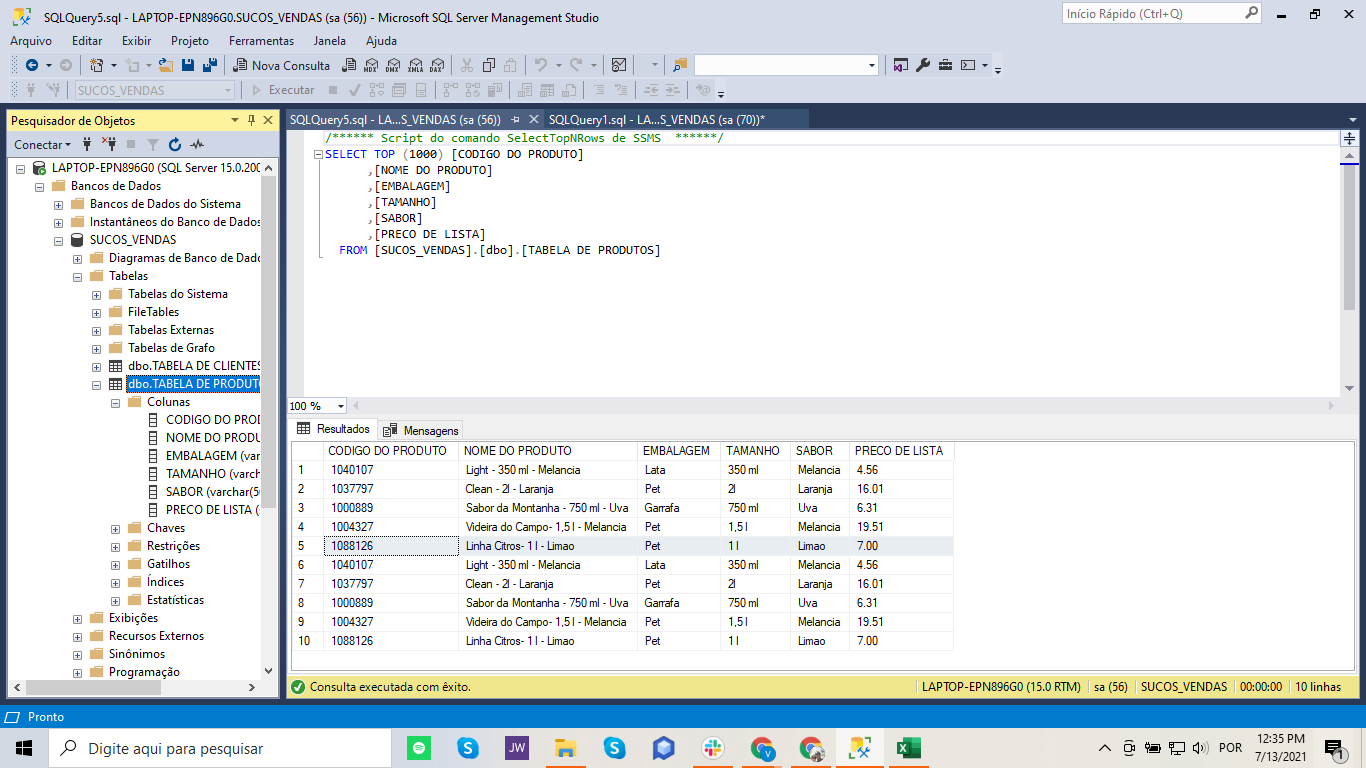Click the Windows Start button
The image size is (1366, 768).
24,747
